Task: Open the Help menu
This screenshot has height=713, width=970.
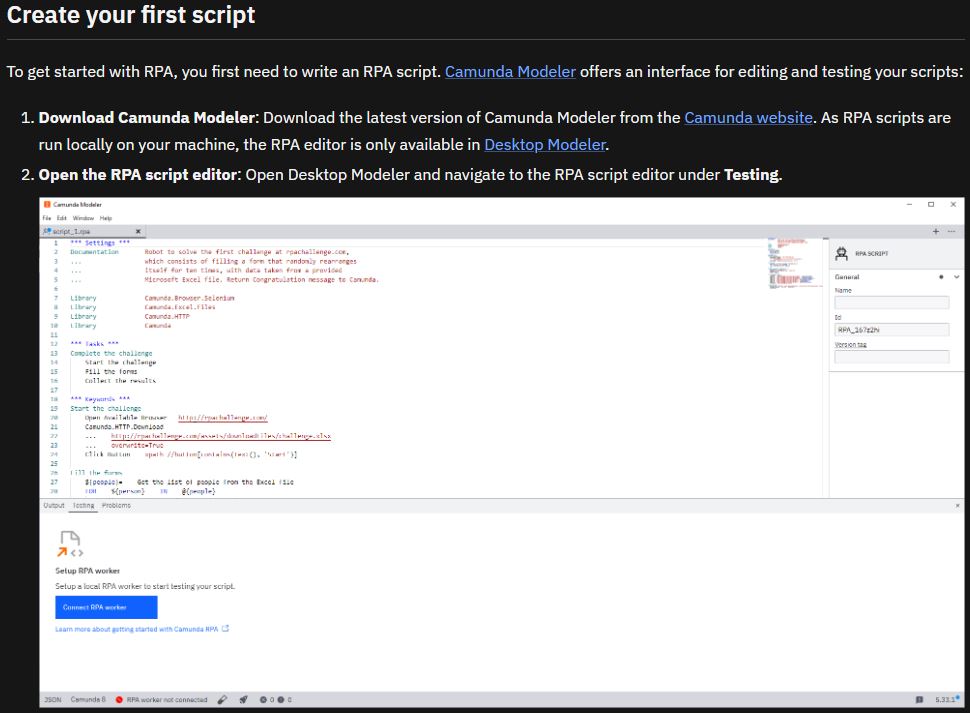Action: click(106, 218)
